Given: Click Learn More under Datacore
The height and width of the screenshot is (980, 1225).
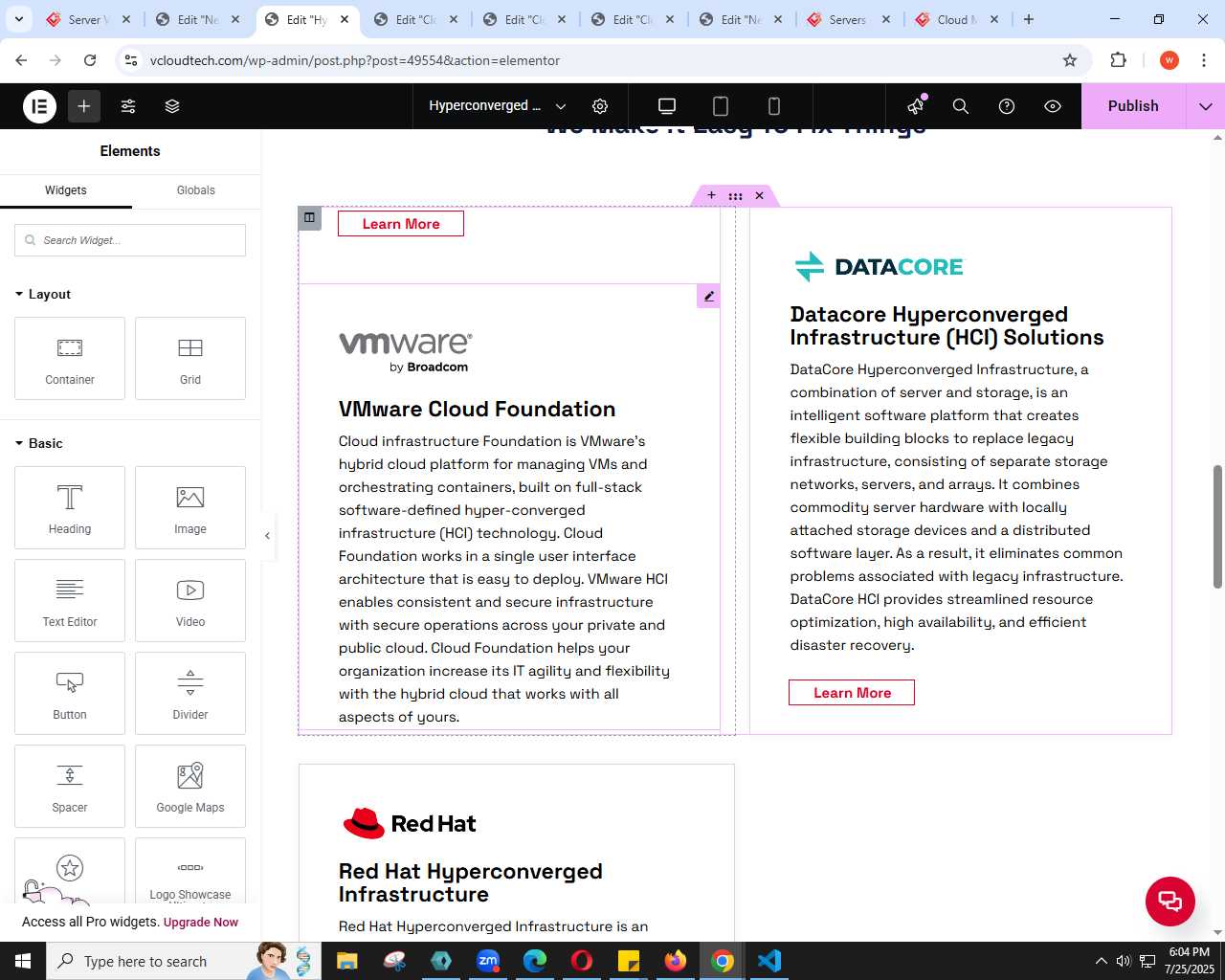Looking at the screenshot, I should point(852,692).
